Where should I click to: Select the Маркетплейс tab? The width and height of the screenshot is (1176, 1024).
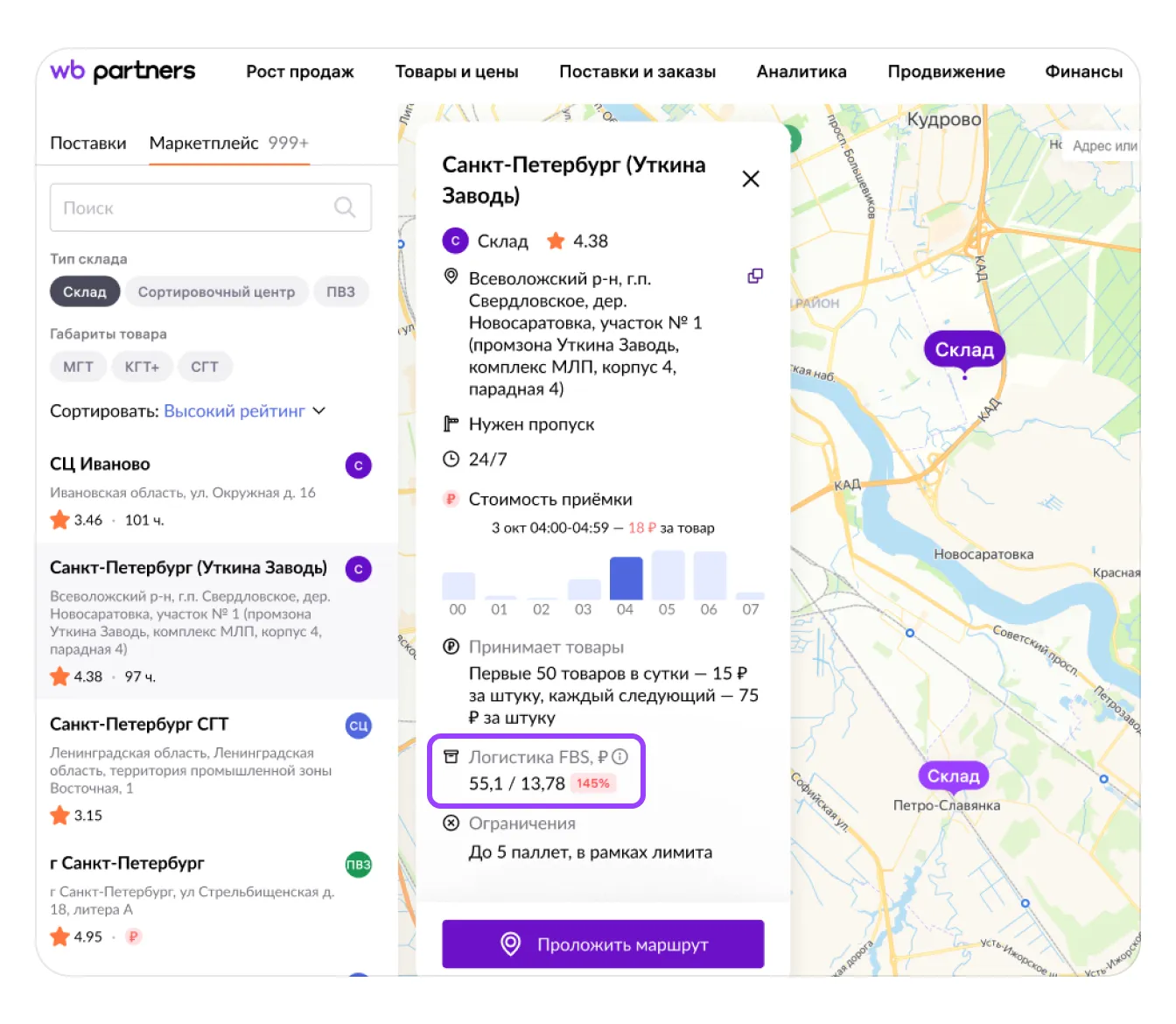[204, 143]
